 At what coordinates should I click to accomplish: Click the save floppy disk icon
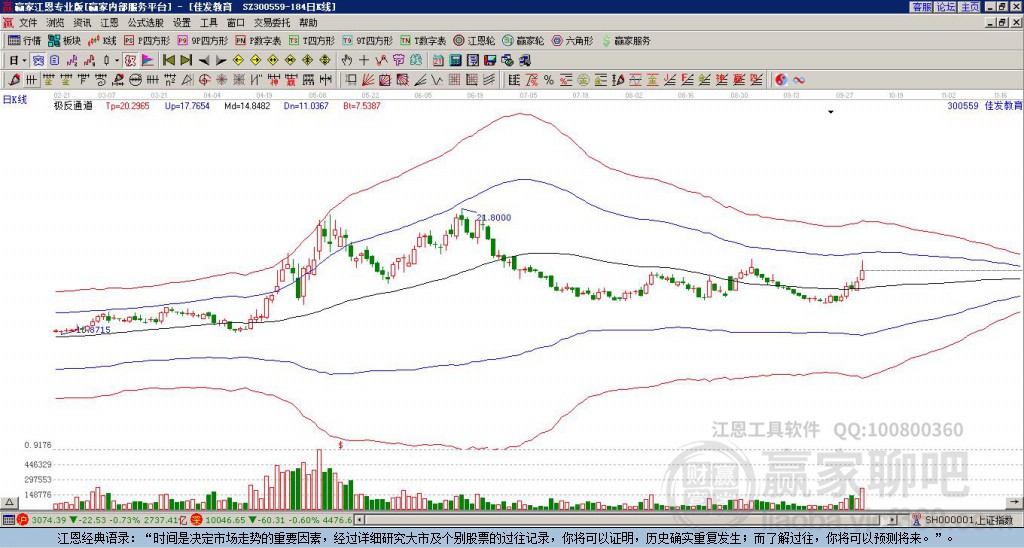[x=490, y=61]
